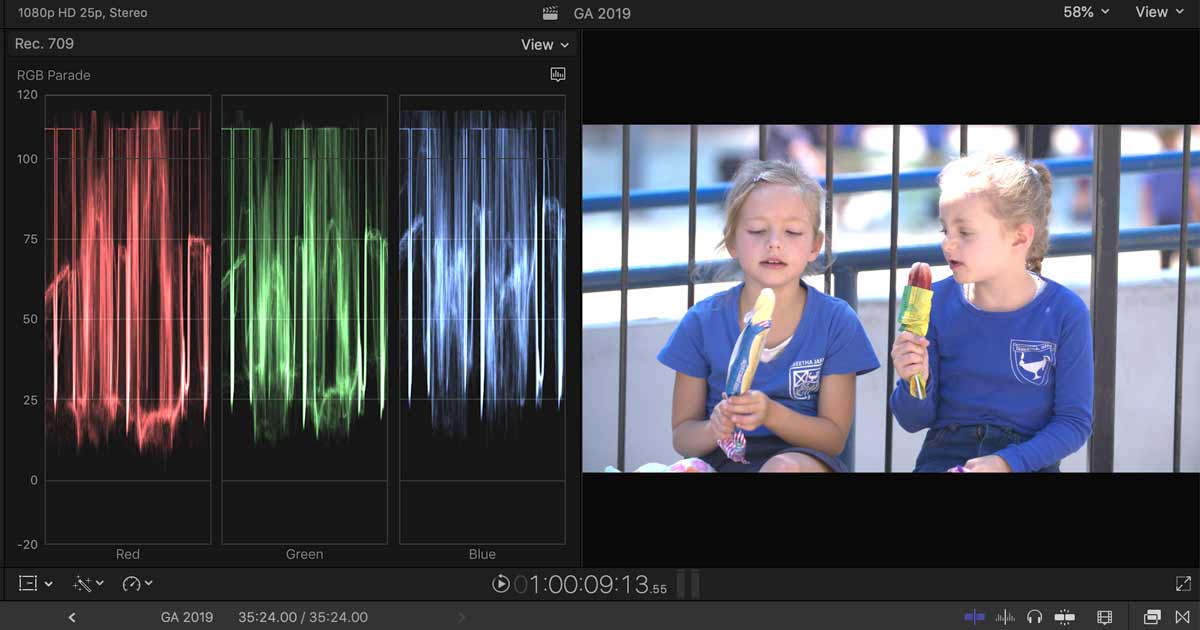
Task: Click the GA 2019 title in viewer header
Action: pos(602,14)
